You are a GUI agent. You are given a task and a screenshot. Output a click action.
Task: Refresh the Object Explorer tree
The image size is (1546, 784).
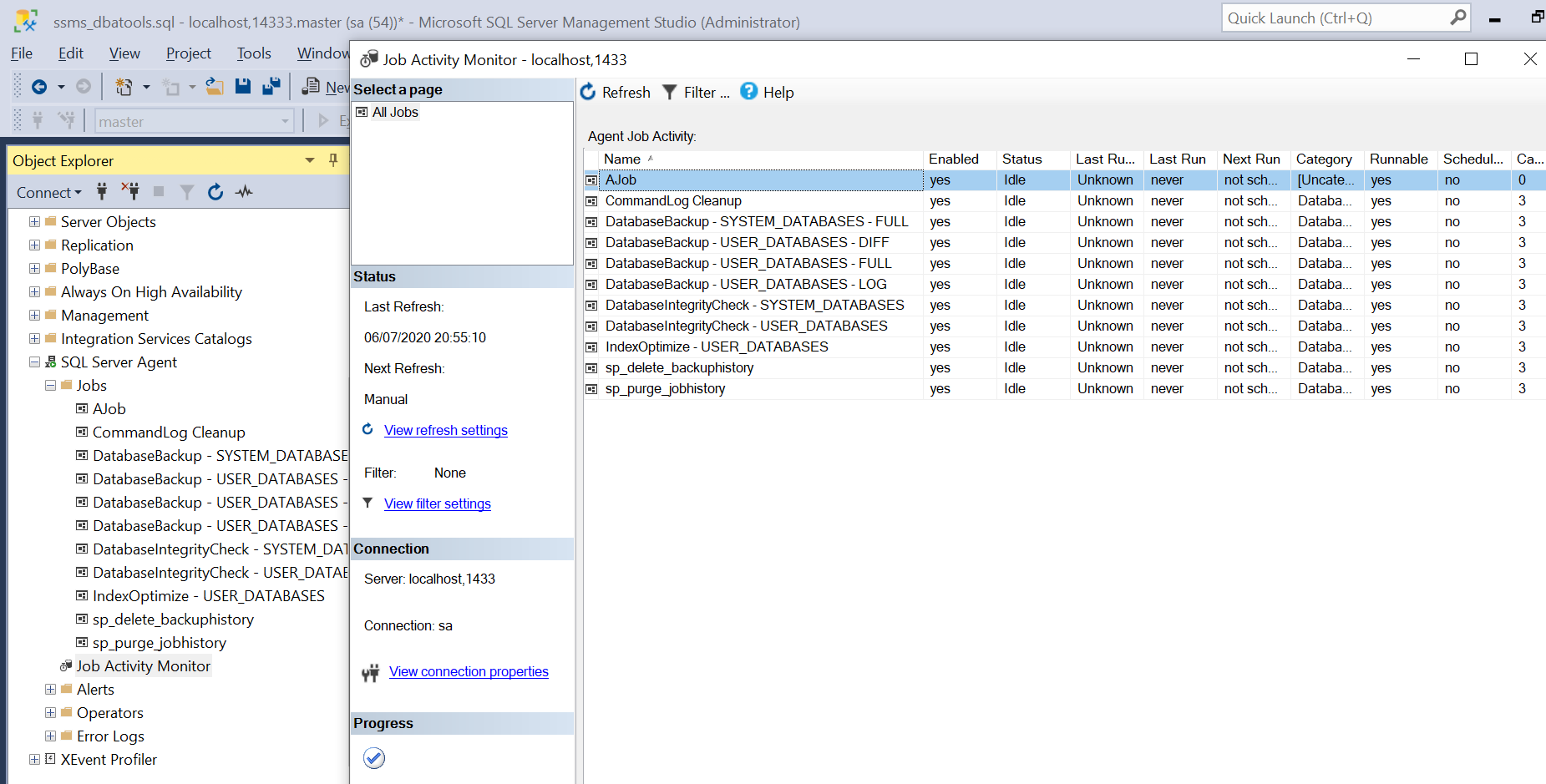click(215, 192)
